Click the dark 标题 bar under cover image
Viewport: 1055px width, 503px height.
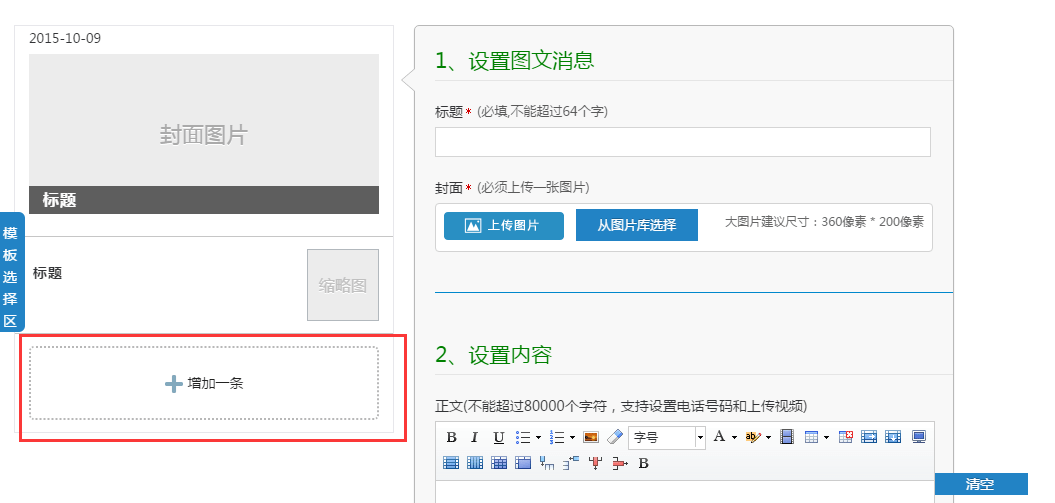tap(204, 200)
